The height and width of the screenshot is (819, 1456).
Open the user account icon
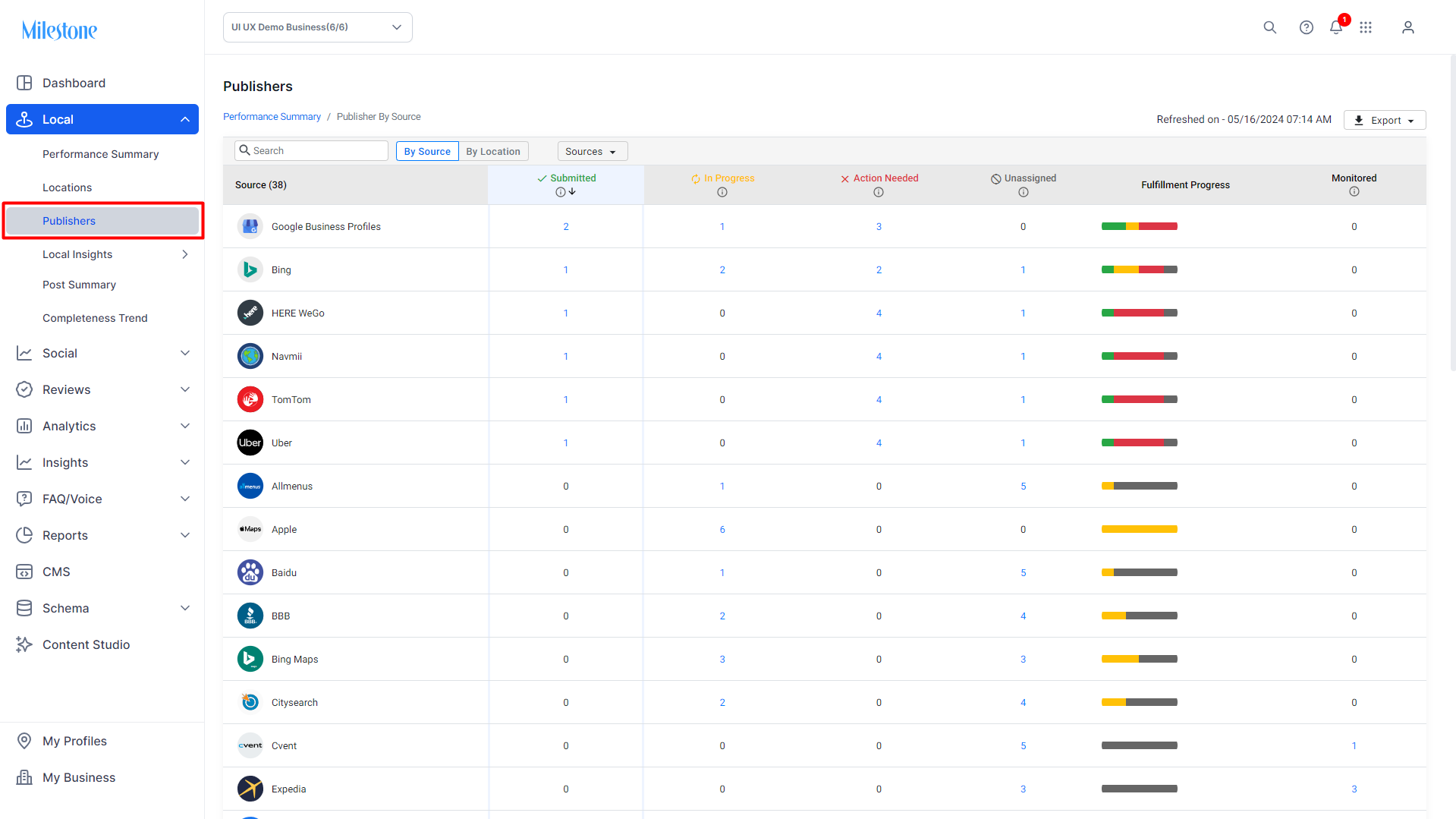click(1407, 27)
